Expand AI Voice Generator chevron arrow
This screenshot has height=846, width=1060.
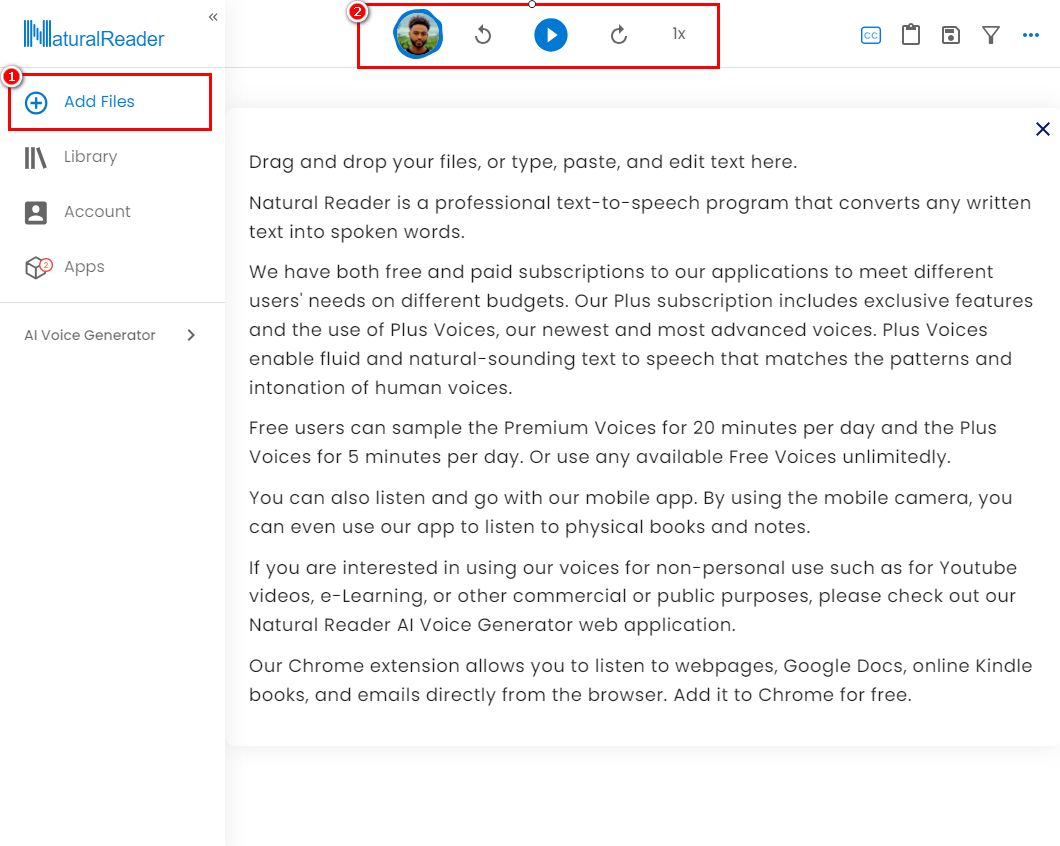click(191, 335)
